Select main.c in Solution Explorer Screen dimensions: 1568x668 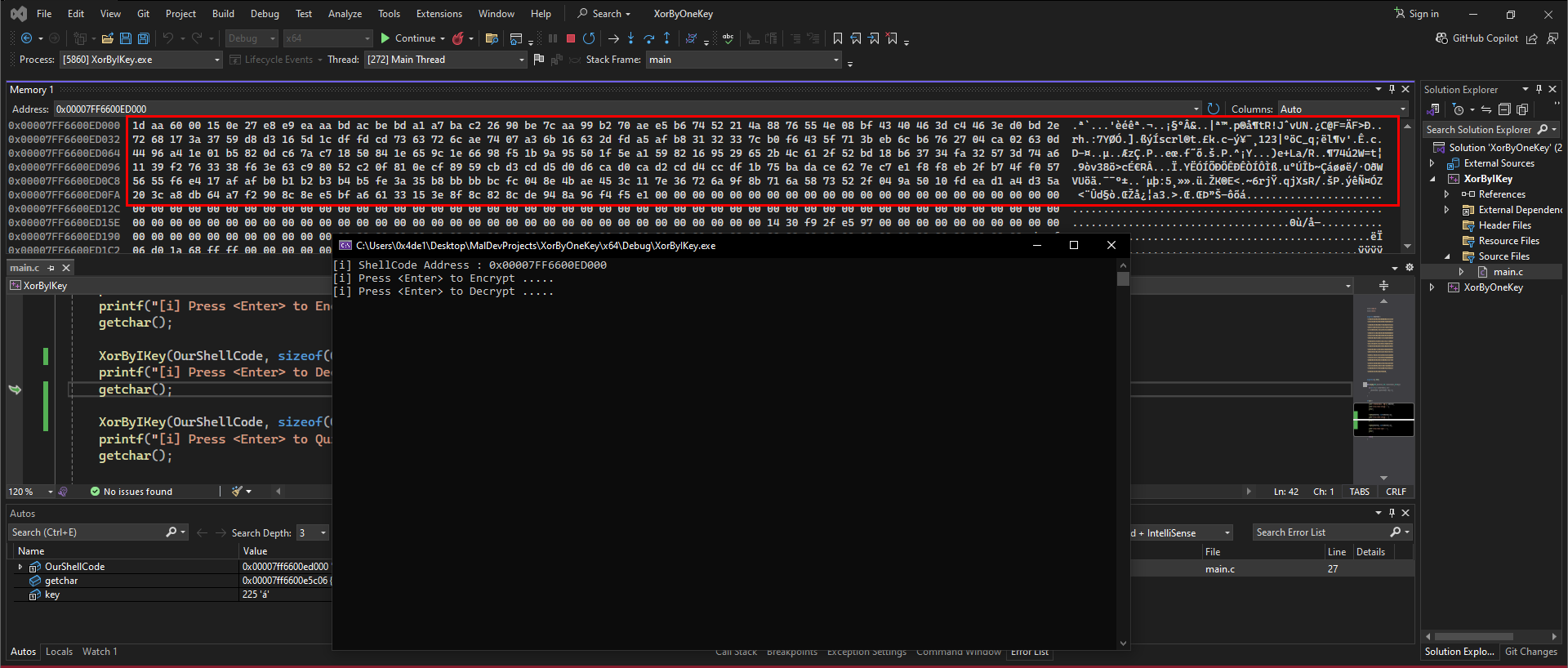[1508, 272]
